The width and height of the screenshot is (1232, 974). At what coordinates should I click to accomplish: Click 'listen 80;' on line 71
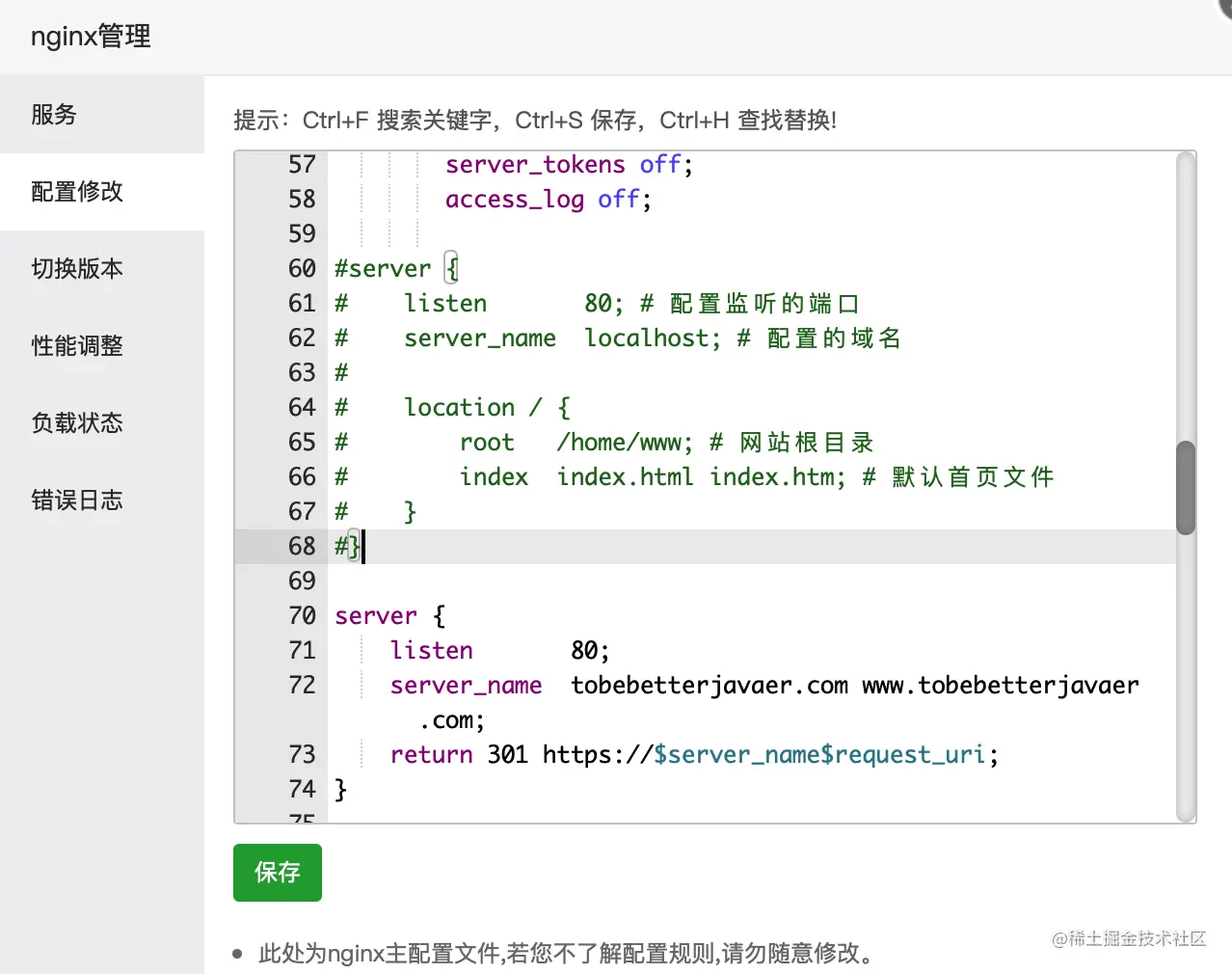point(499,651)
